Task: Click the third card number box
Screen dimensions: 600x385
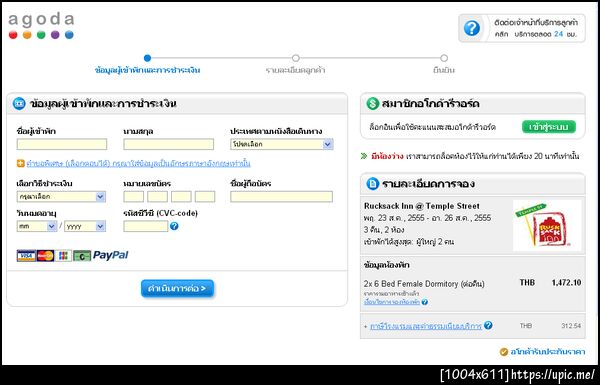Action: tap(181, 197)
